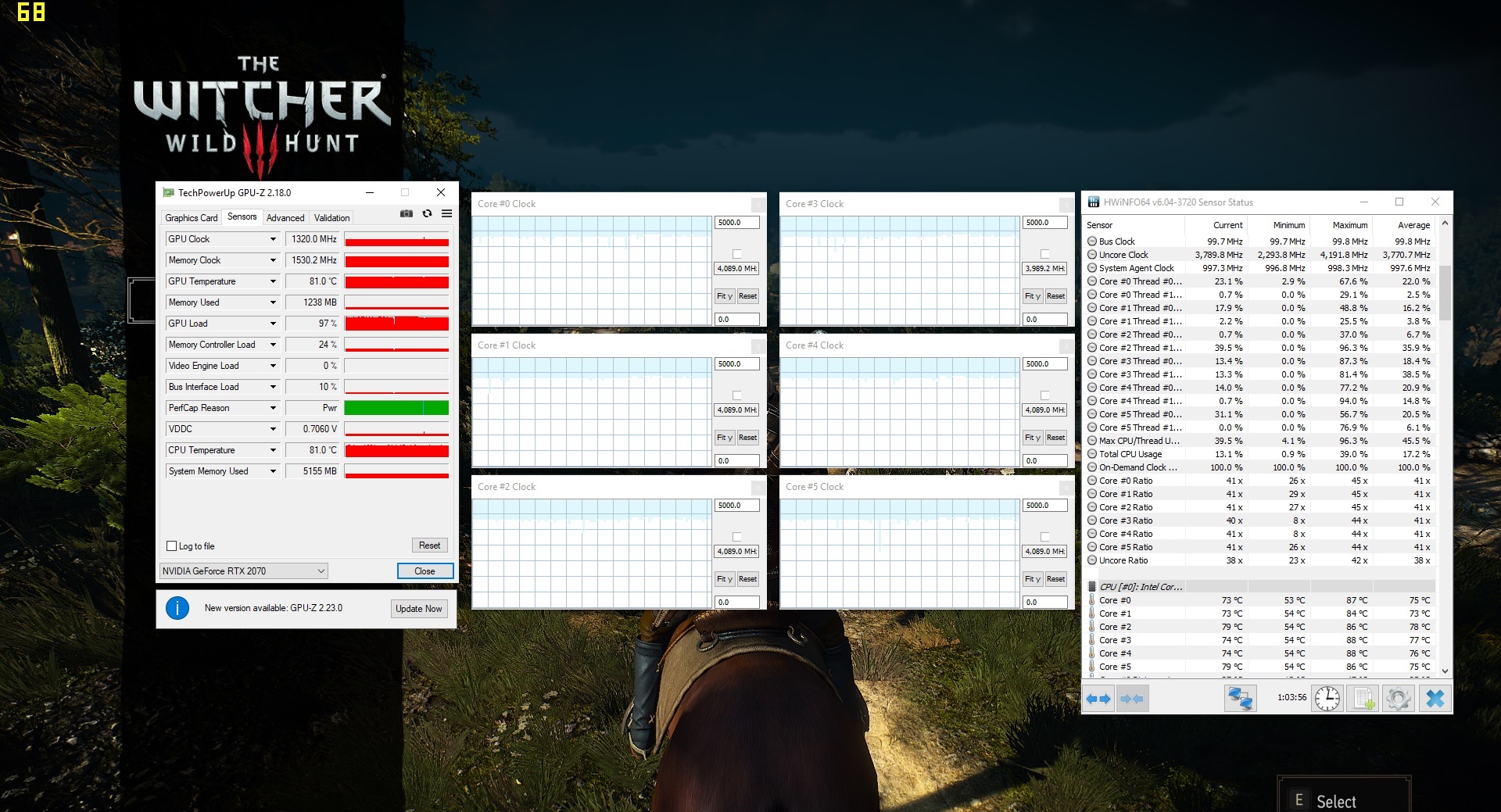The width and height of the screenshot is (1501, 812).
Task: Open the VDDC sensor dropdown
Action: (x=273, y=429)
